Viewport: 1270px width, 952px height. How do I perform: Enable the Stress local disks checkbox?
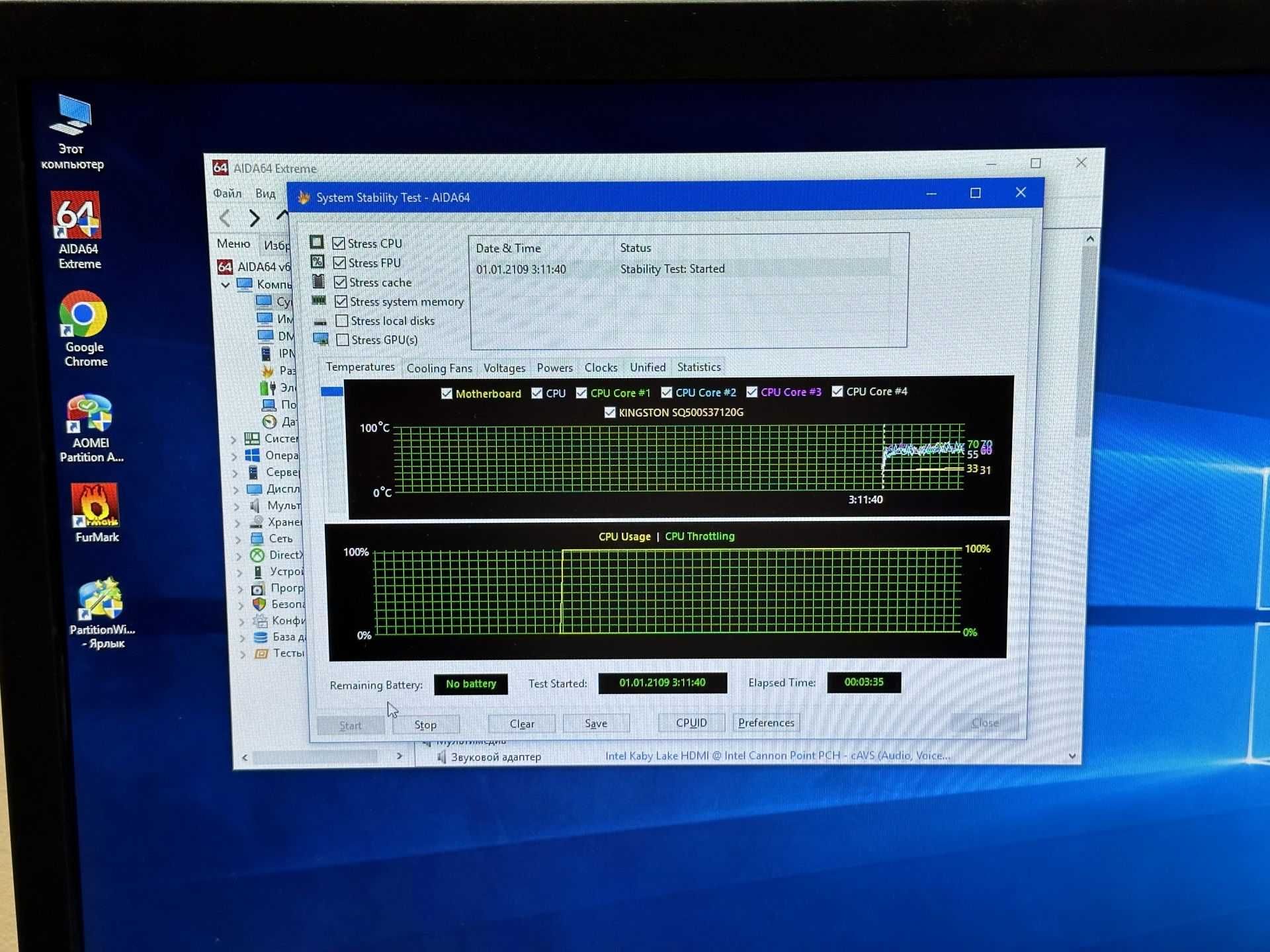pos(342,321)
